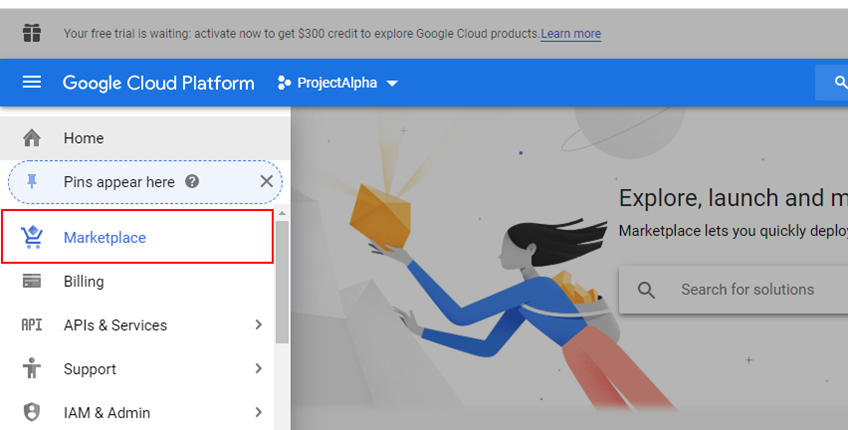Viewport: 848px width, 430px height.
Task: Expand the Support submenu arrow
Action: [x=259, y=368]
